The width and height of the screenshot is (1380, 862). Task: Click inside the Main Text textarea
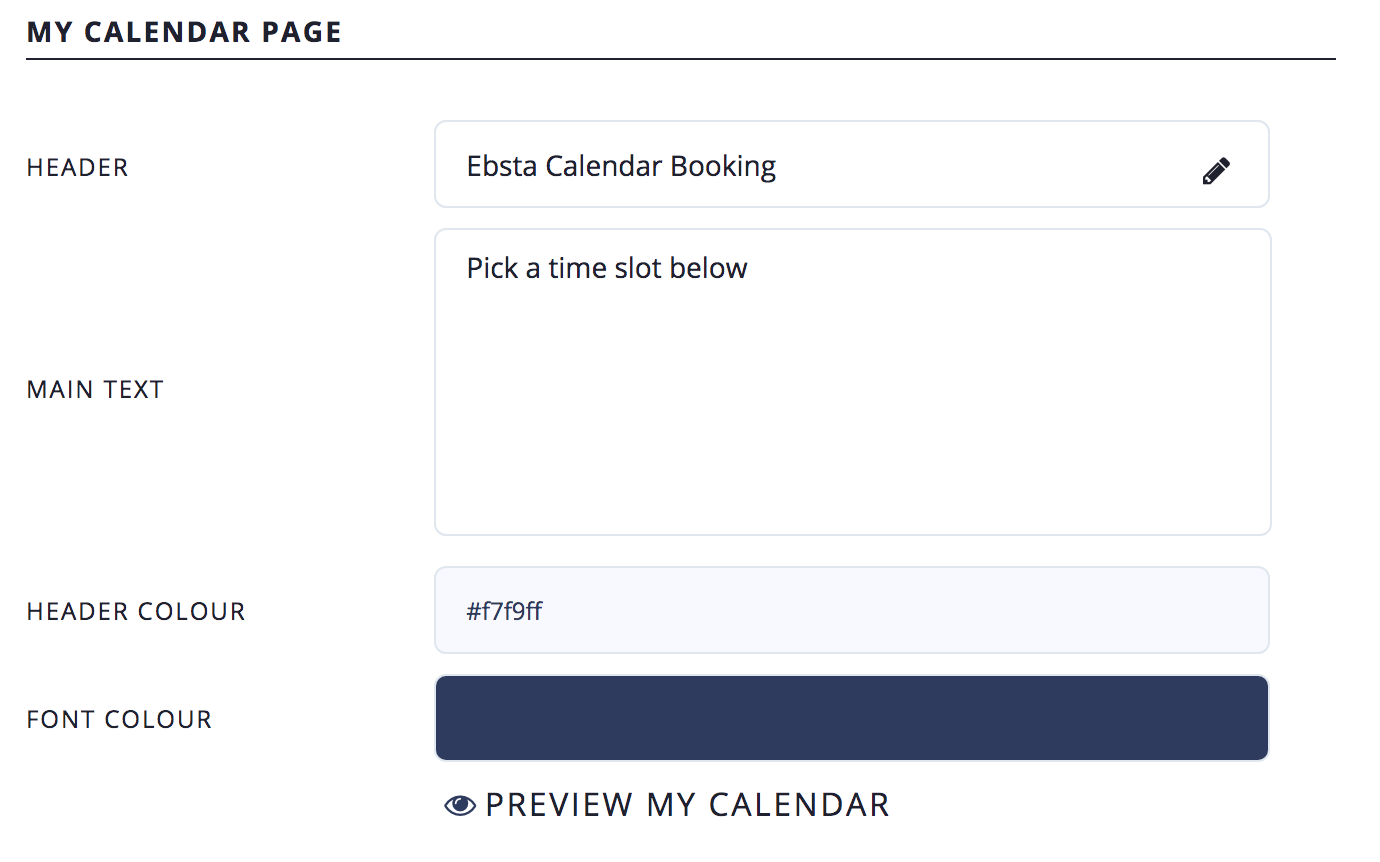pos(852,400)
